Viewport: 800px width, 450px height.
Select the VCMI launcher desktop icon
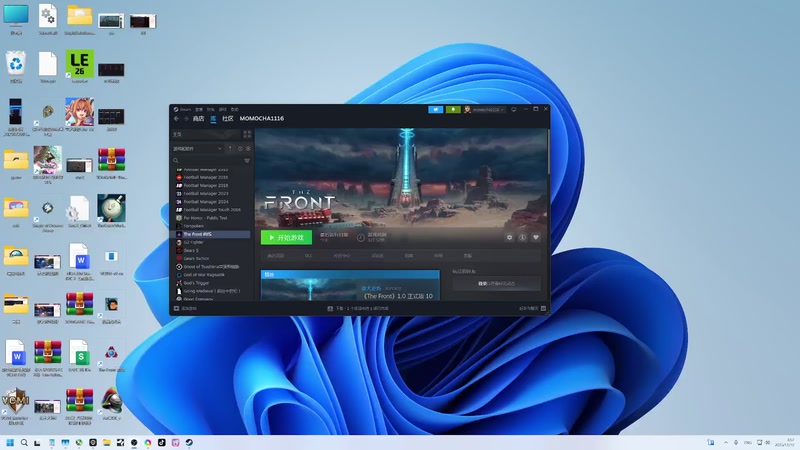(16, 406)
